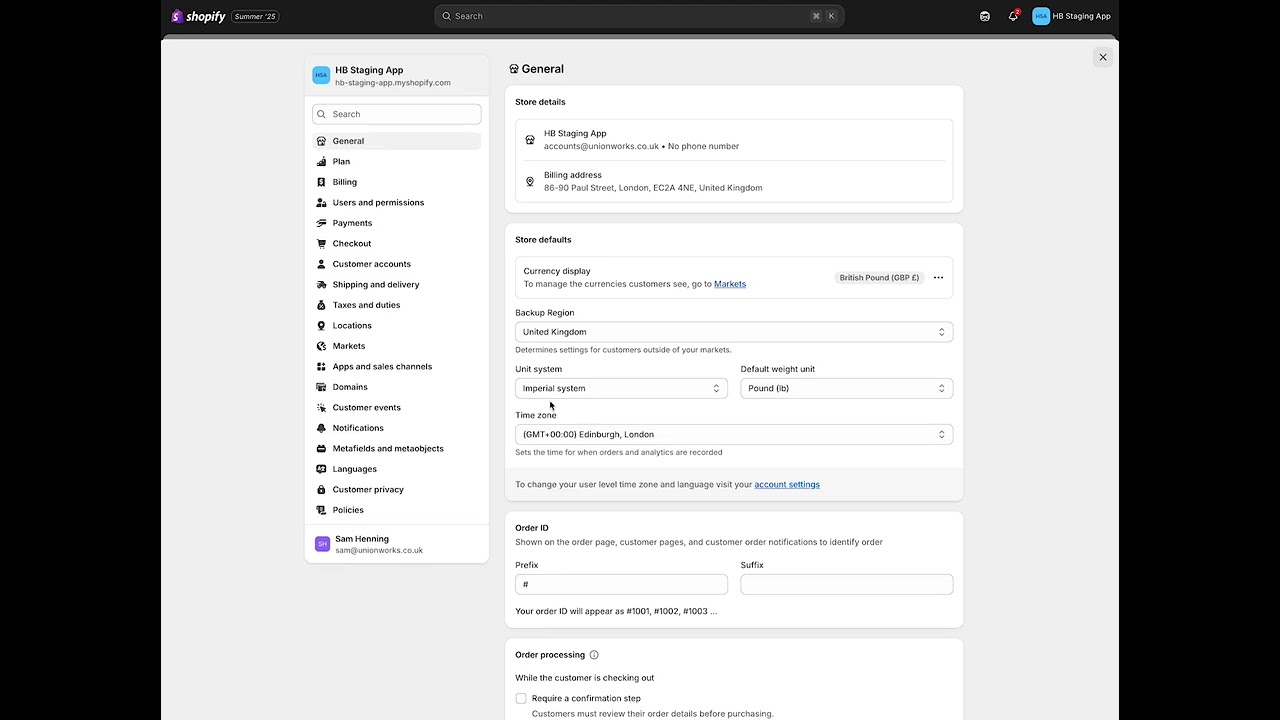The height and width of the screenshot is (720, 1280).
Task: Open the HB Staging App store details row
Action: click(x=734, y=140)
